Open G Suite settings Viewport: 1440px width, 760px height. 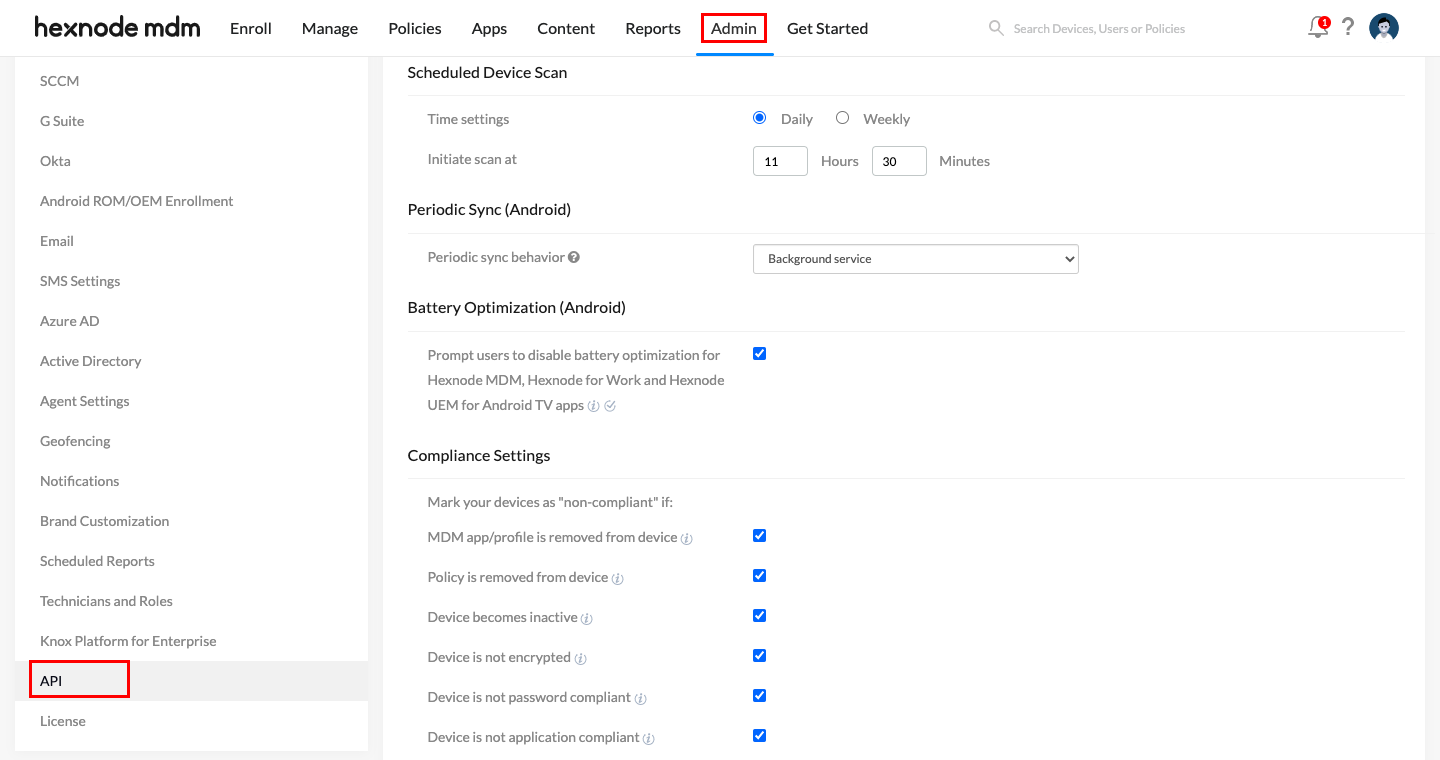[x=62, y=121]
